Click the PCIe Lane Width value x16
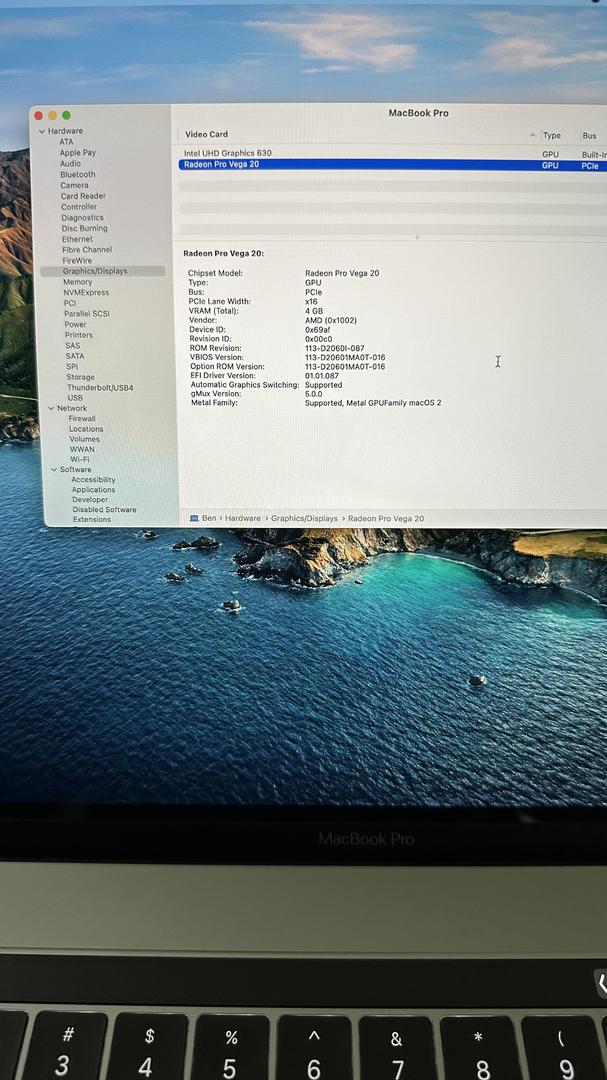This screenshot has width=607, height=1080. tap(311, 302)
